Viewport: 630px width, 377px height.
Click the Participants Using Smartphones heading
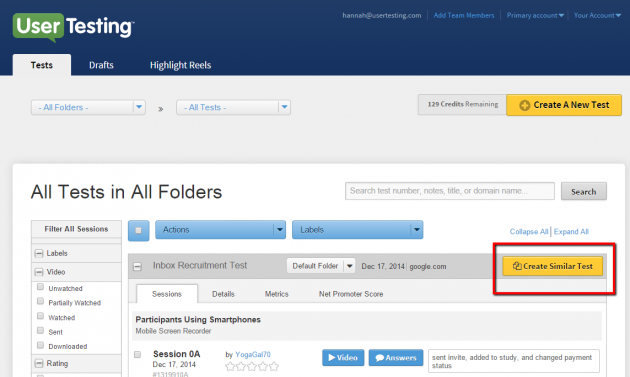(198, 320)
